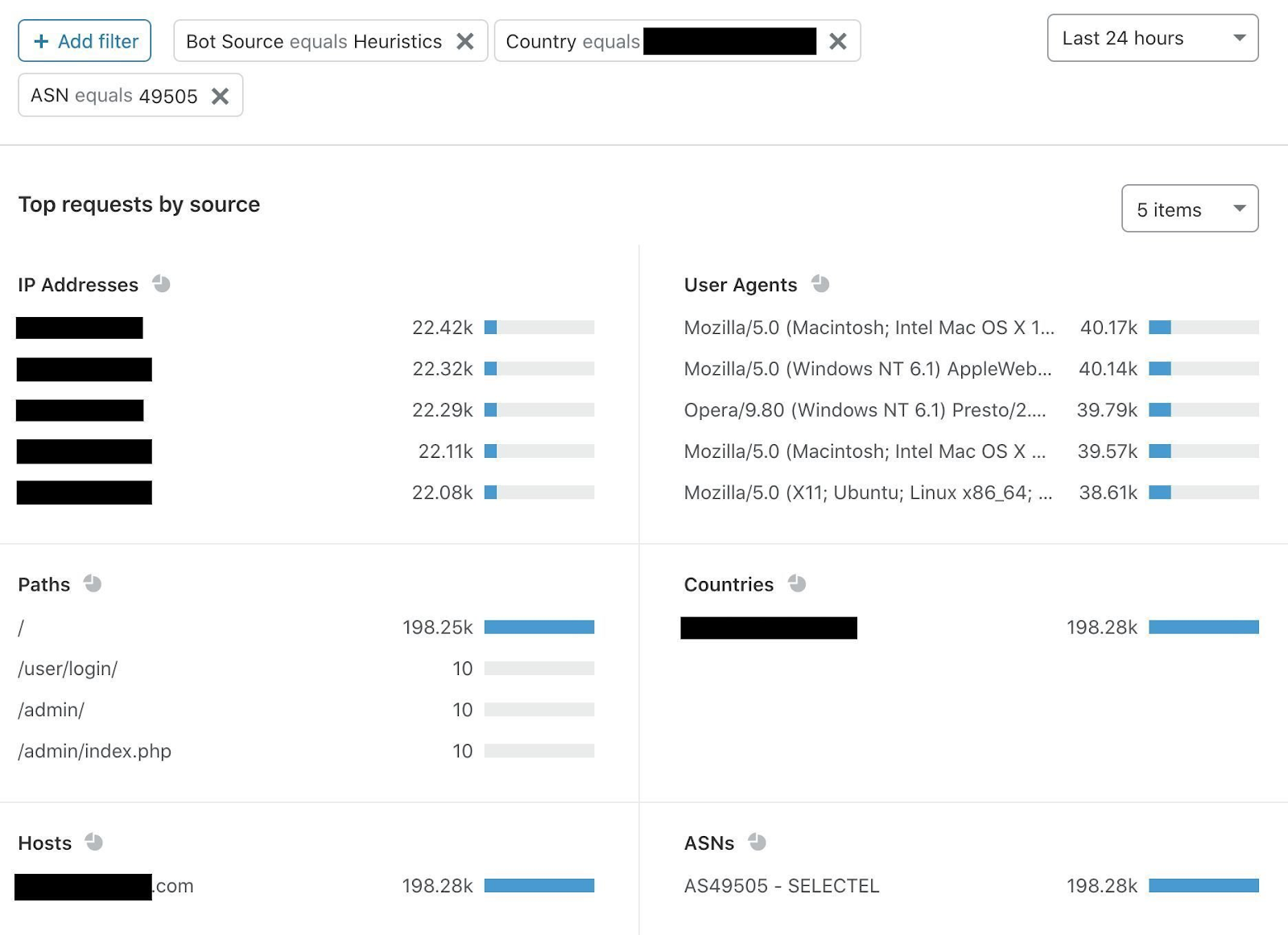Viewport: 1288px width, 935px height.
Task: Click the AS49505 - SELECTEL entry
Action: (781, 886)
